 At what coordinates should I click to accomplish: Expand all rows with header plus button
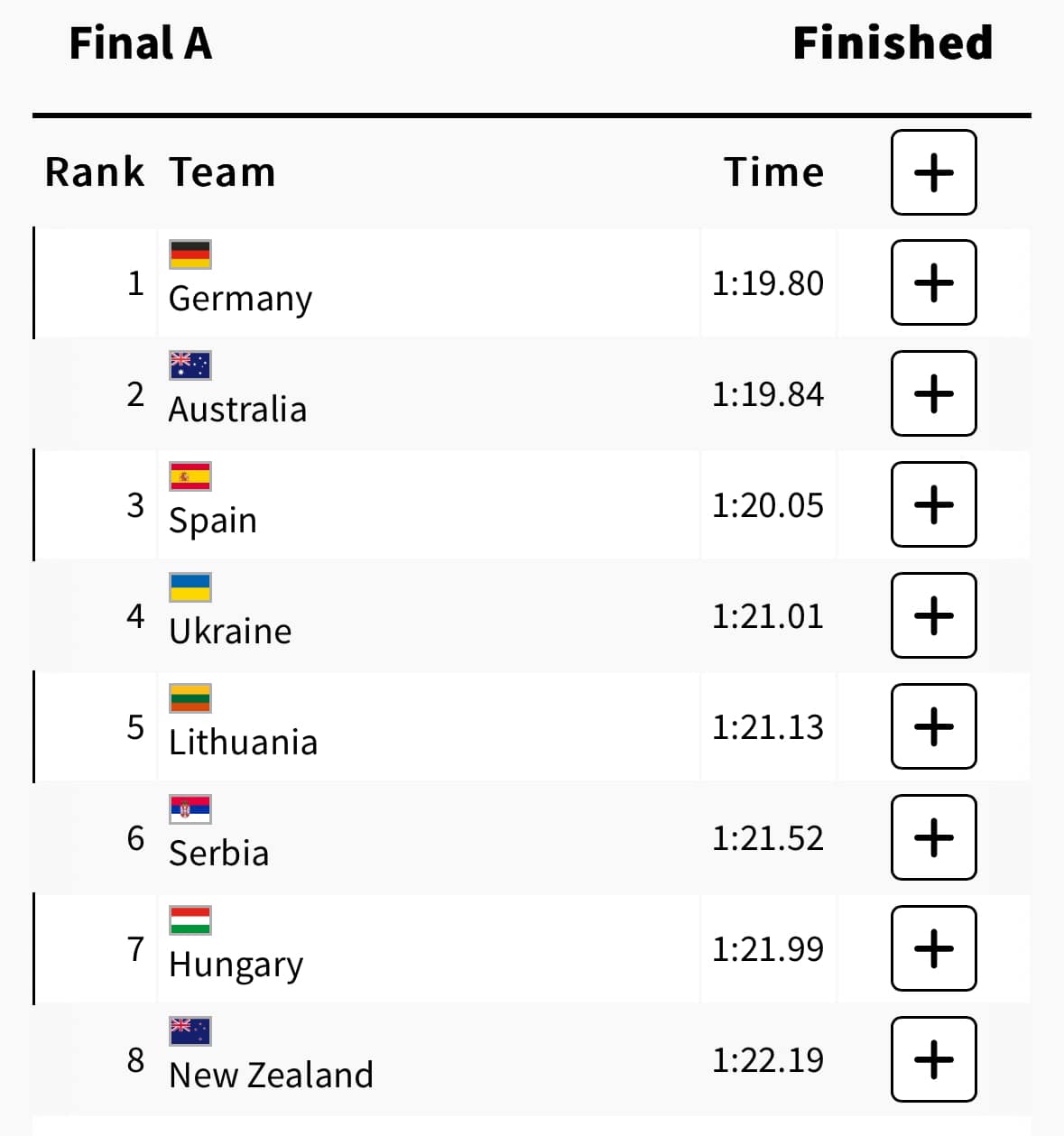933,172
